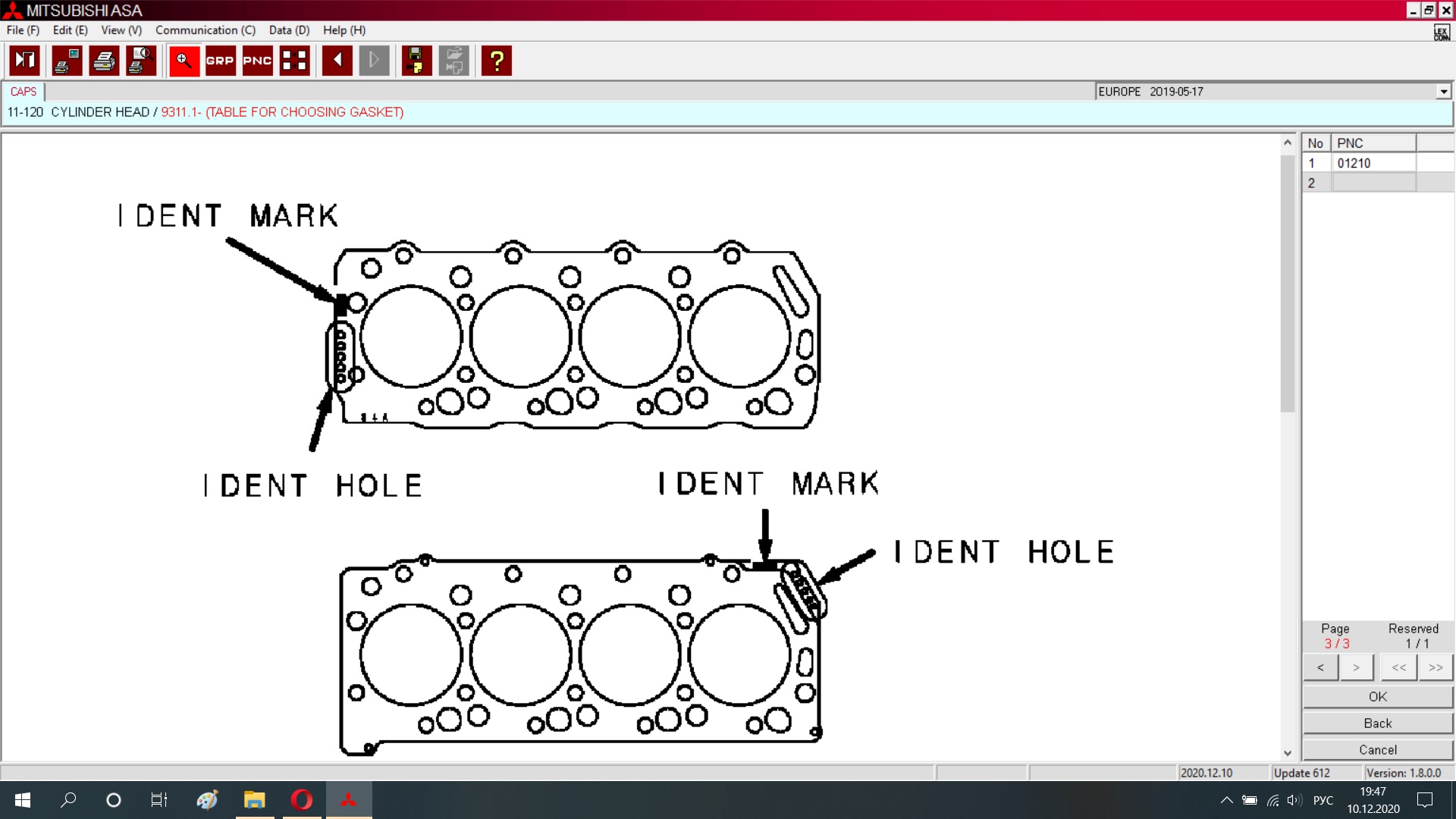Toggle the zoom magnifier tool
This screenshot has width=1456, height=819.
tap(184, 61)
